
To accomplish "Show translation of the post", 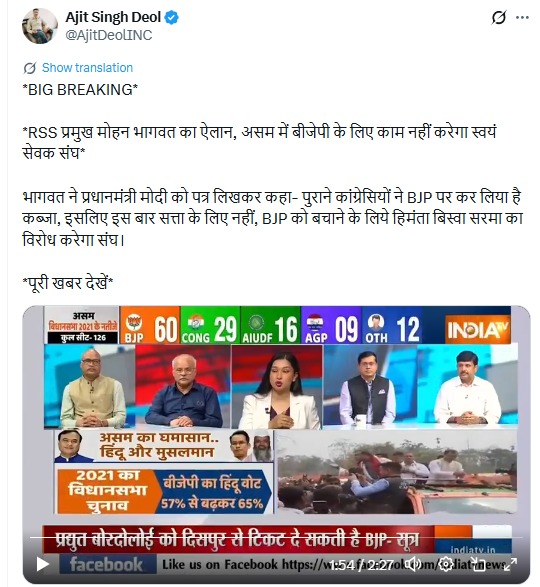I will [x=87, y=68].
